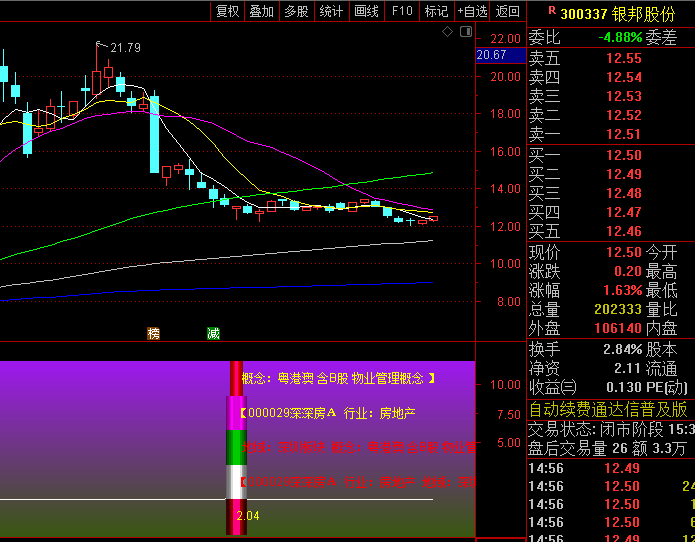
Task: Select stock title 300337 银邦股份
Action: click(x=618, y=14)
